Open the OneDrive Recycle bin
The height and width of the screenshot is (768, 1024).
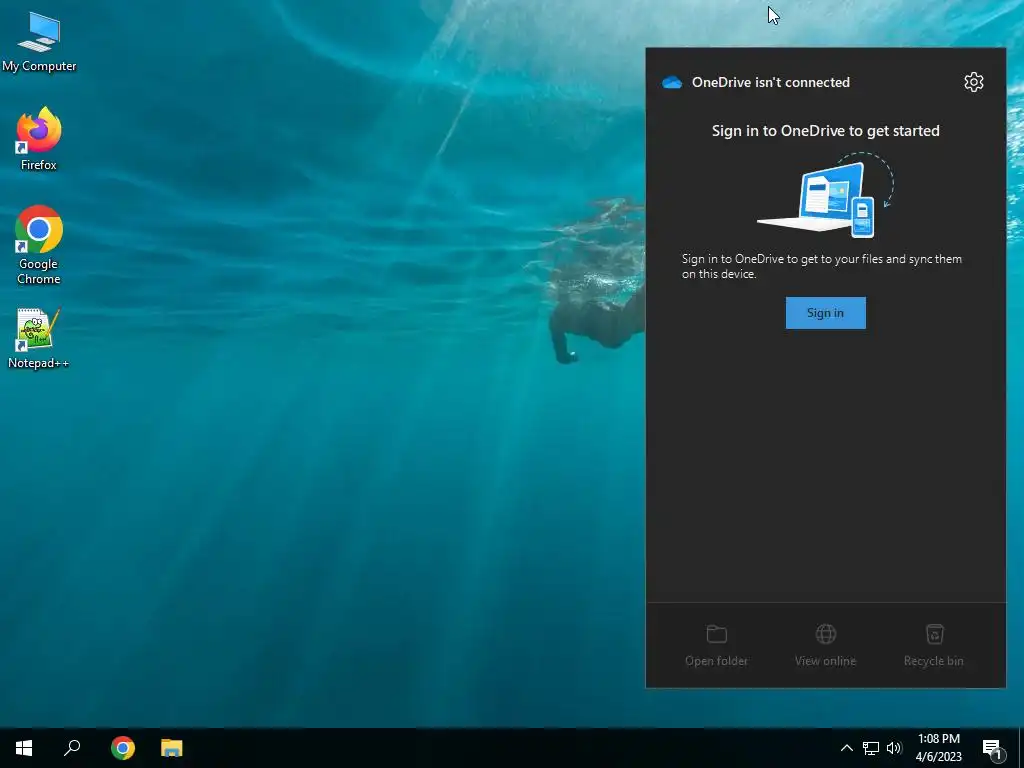[x=934, y=646]
